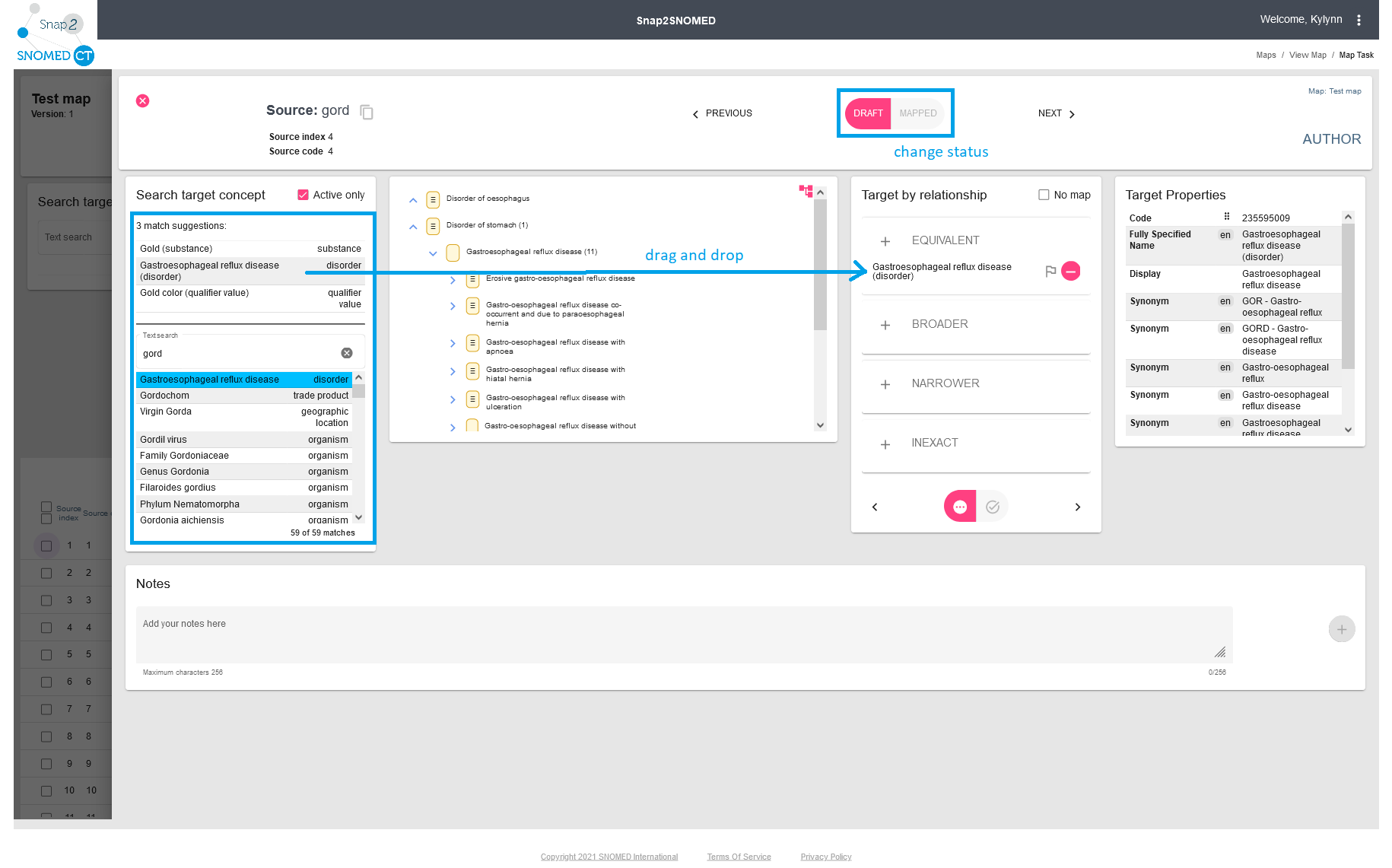Click the Gastroesophageal reflux disease (11) concept icon
Screen dimensions: 1392x868
click(x=453, y=253)
